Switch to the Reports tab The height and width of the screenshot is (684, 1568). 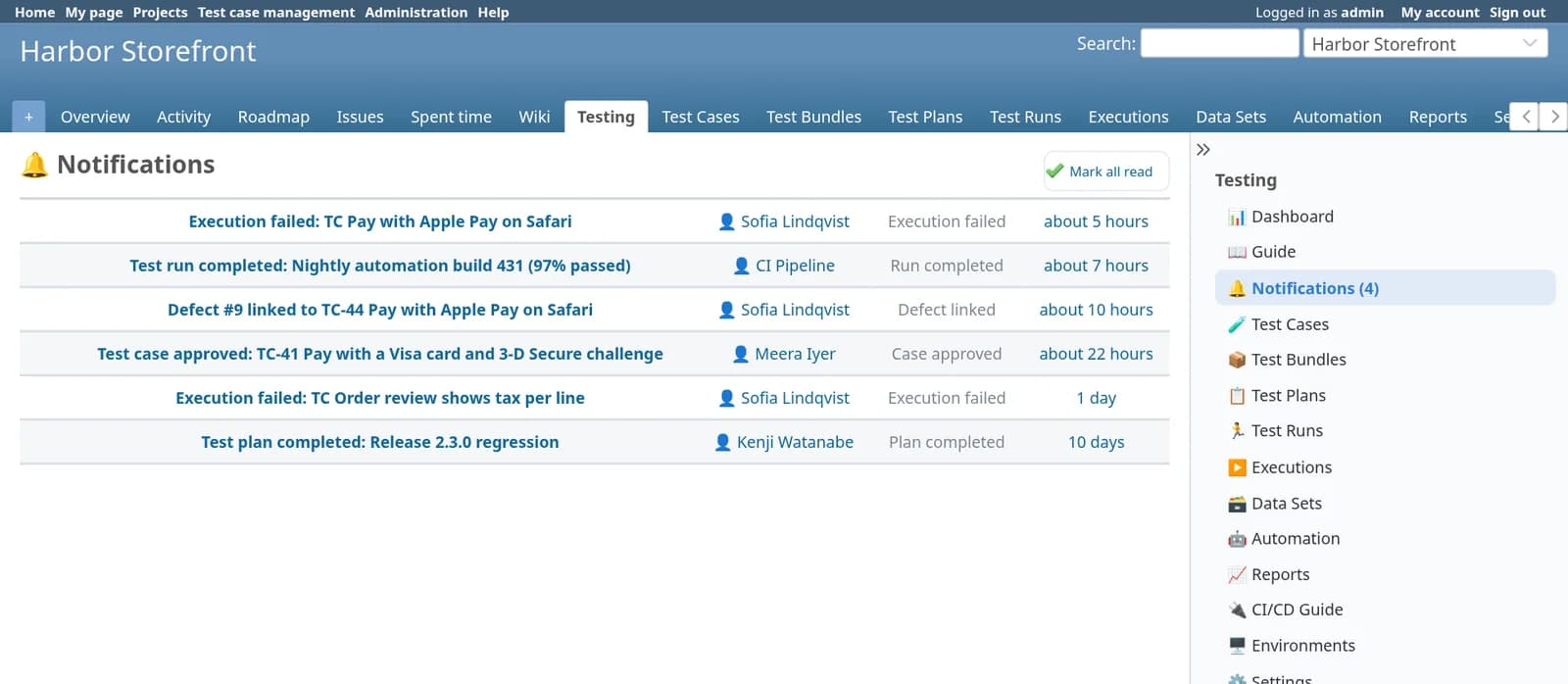[x=1438, y=117]
